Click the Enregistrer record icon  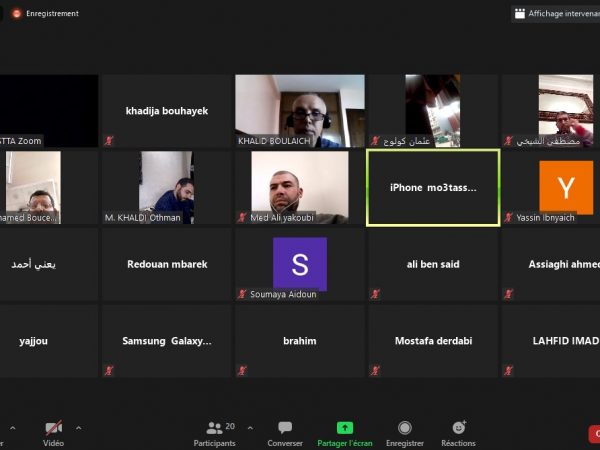tap(405, 428)
